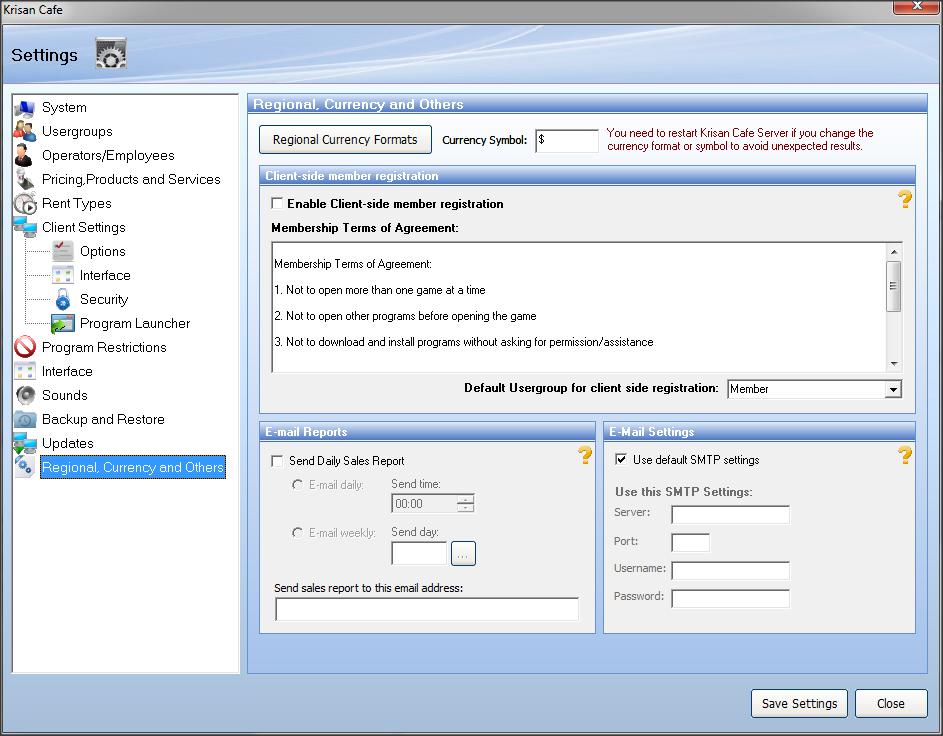Click the Rent Types clock icon
Screen dimensions: 943x736
(x=25, y=203)
